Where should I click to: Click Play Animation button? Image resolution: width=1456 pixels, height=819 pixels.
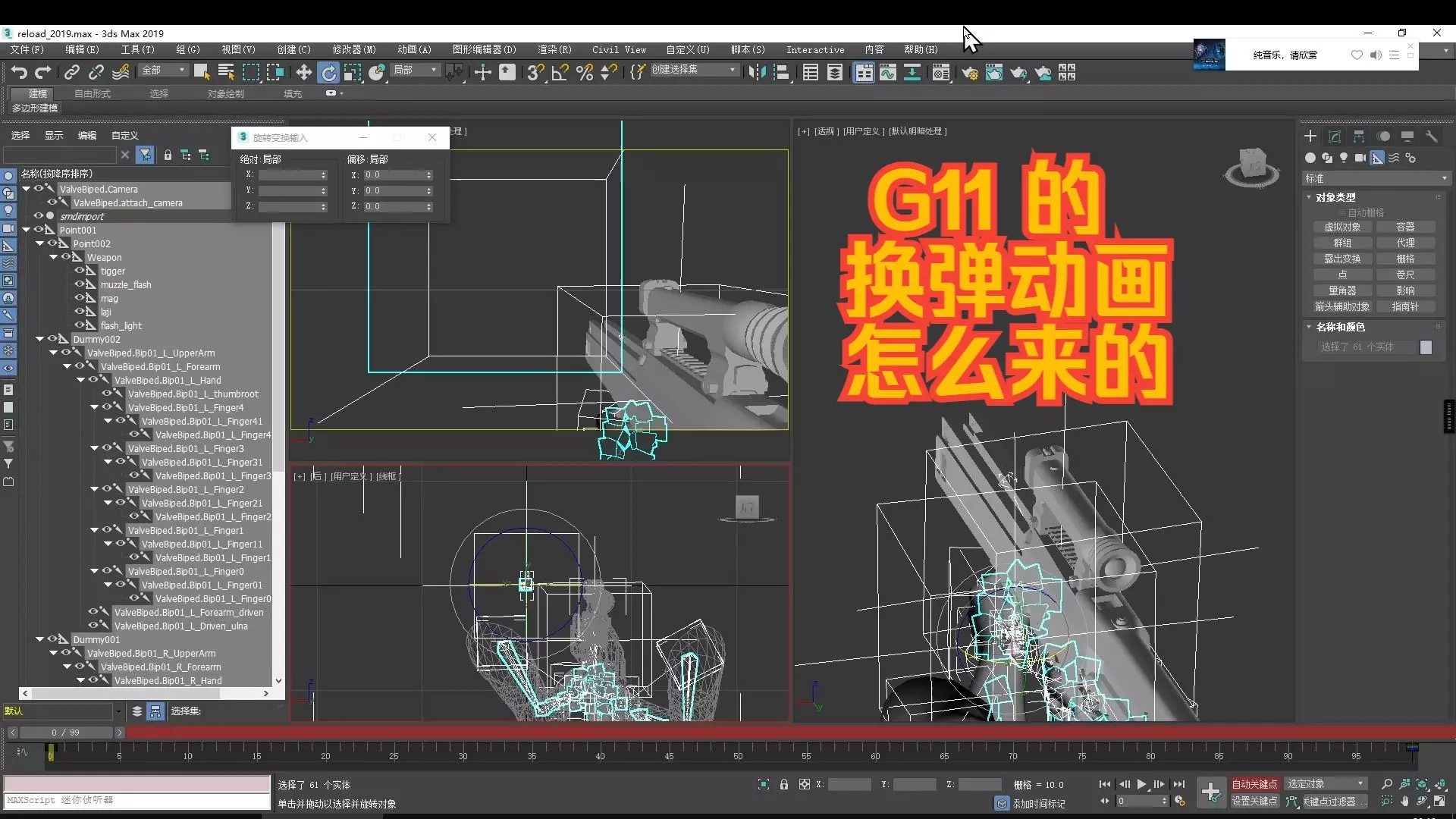pyautogui.click(x=1141, y=784)
